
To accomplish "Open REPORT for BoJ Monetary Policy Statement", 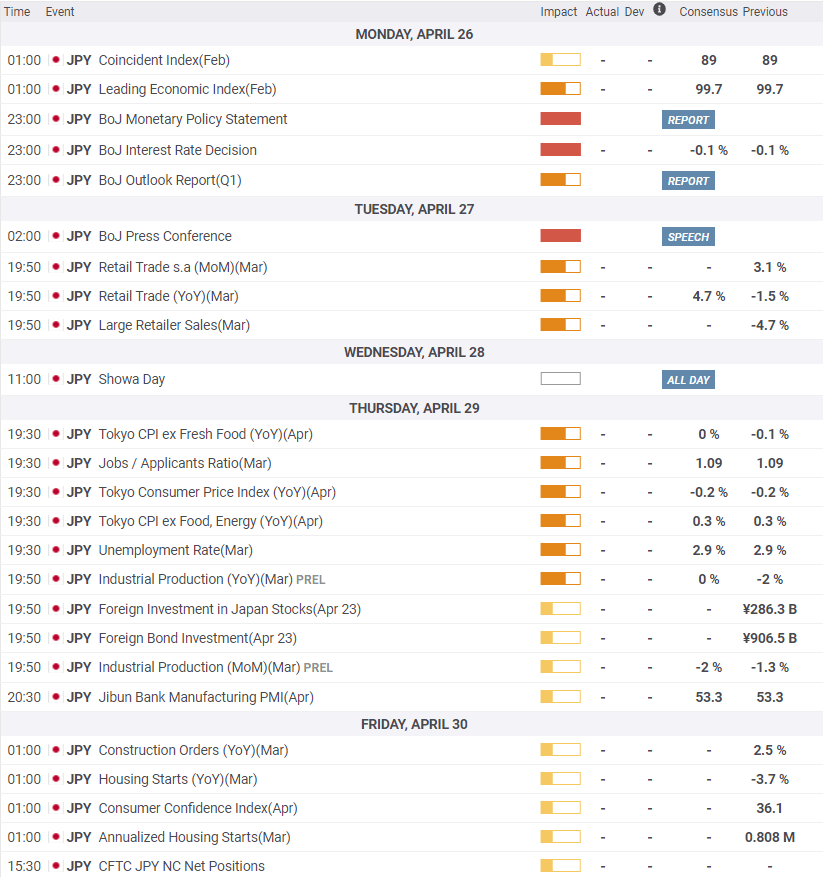I will pyautogui.click(x=688, y=120).
